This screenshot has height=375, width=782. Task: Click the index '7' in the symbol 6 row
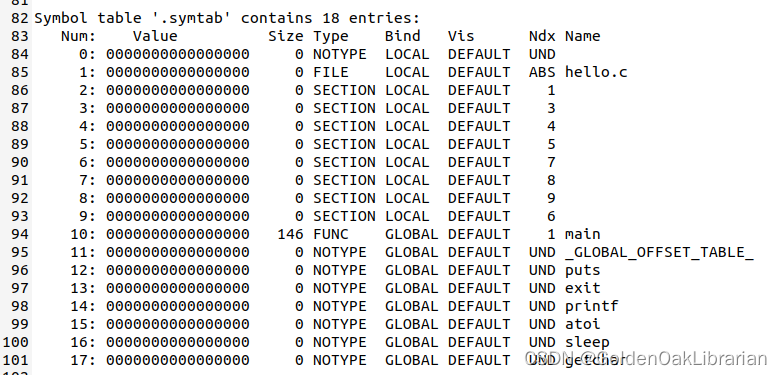(551, 162)
